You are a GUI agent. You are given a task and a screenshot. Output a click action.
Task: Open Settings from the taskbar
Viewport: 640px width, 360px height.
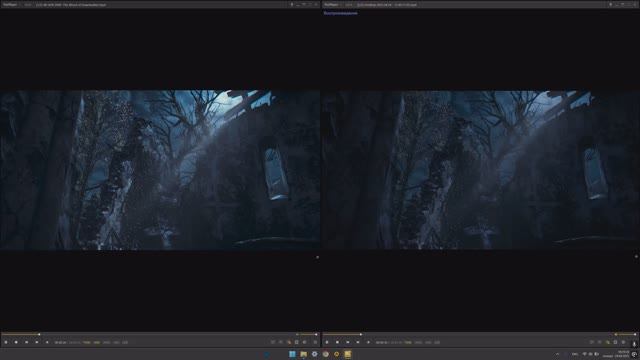click(314, 354)
